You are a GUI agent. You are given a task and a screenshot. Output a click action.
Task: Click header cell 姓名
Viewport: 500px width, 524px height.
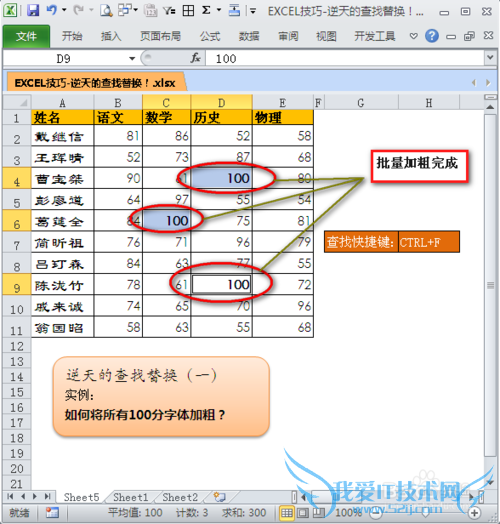(62, 117)
